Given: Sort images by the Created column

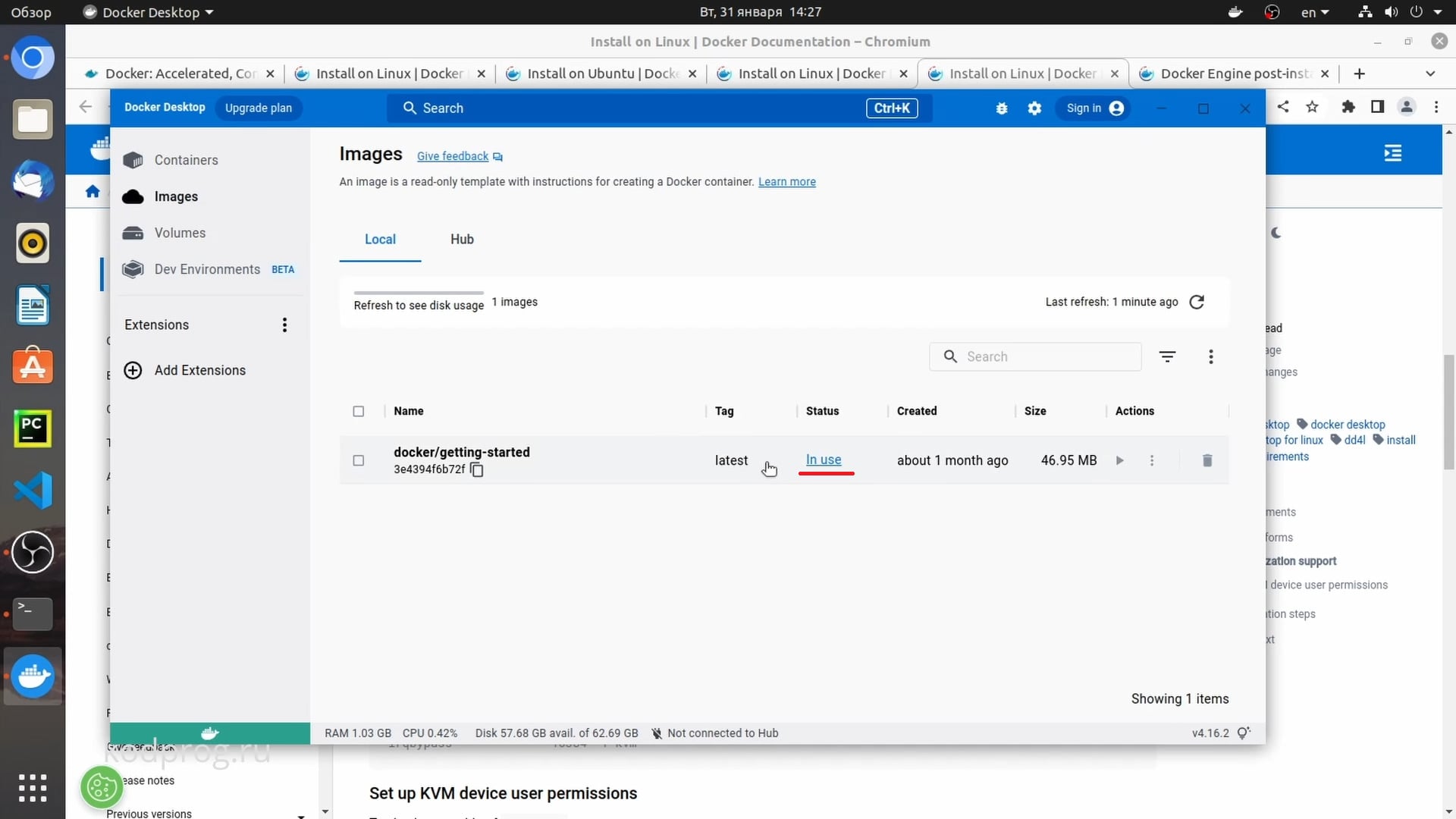Looking at the screenshot, I should (x=917, y=411).
